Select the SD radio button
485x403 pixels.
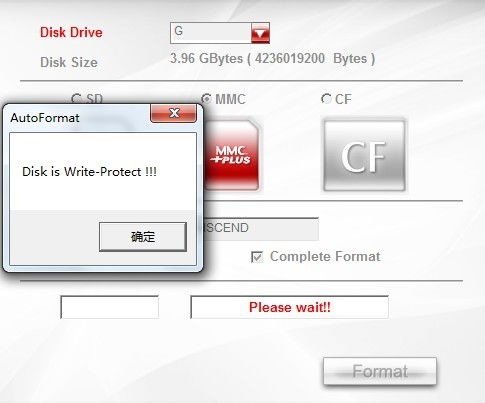coord(76,99)
